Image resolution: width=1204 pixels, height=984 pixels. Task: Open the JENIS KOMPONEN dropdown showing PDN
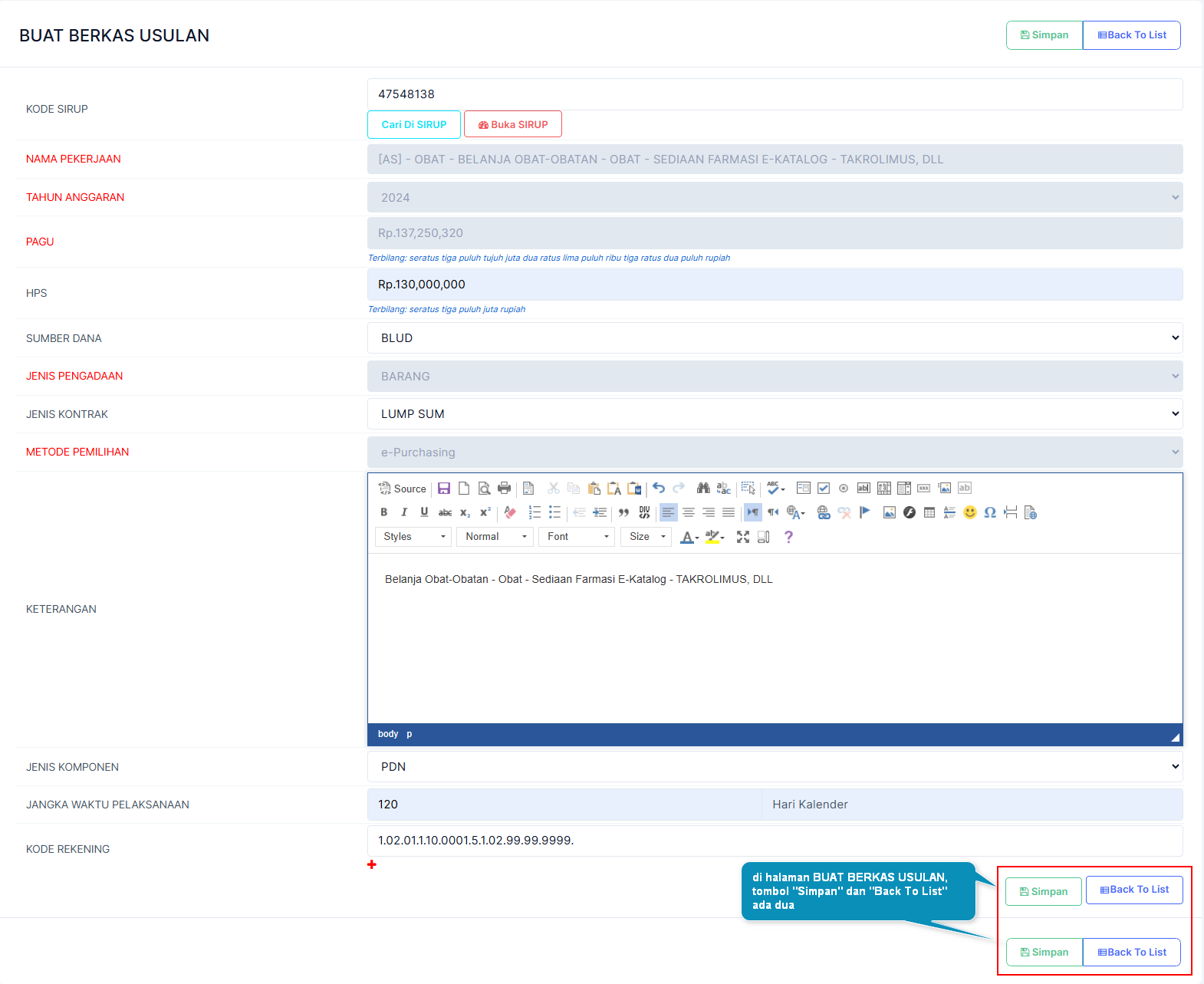(775, 767)
